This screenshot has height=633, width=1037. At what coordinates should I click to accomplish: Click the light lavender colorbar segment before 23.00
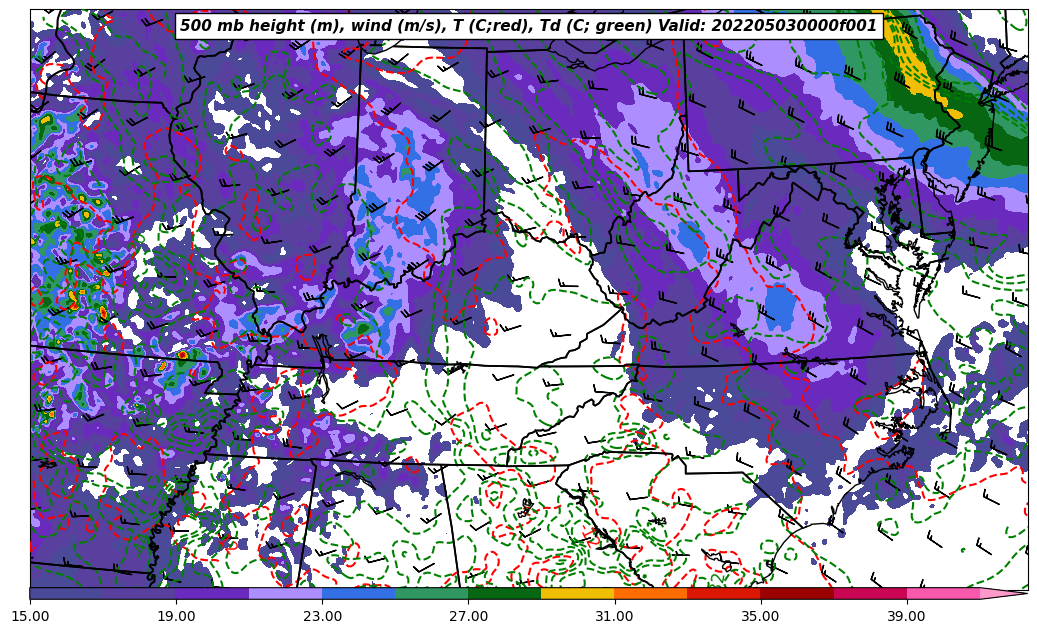(285, 593)
